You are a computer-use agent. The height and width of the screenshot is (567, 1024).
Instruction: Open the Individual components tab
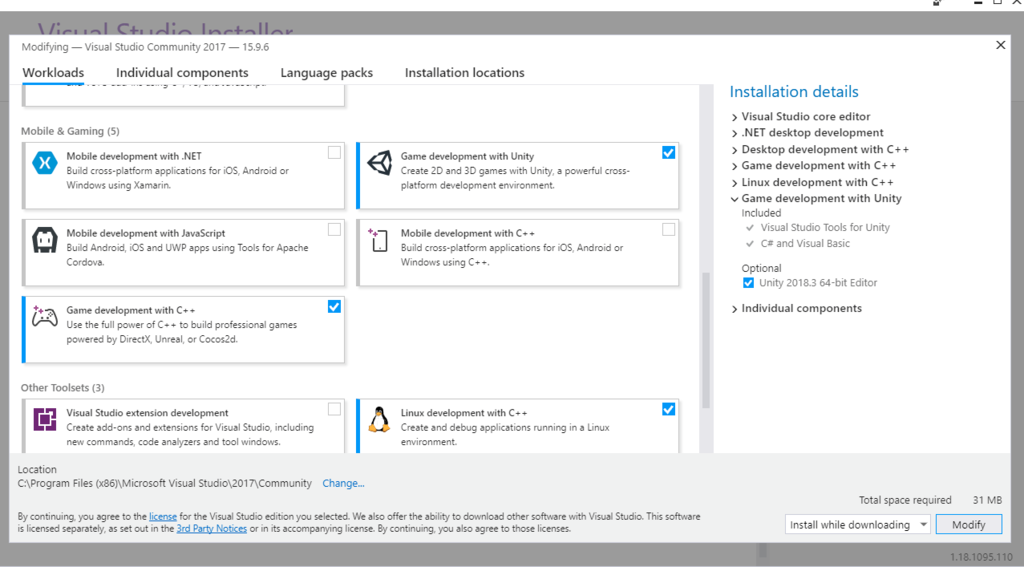[x=182, y=73]
